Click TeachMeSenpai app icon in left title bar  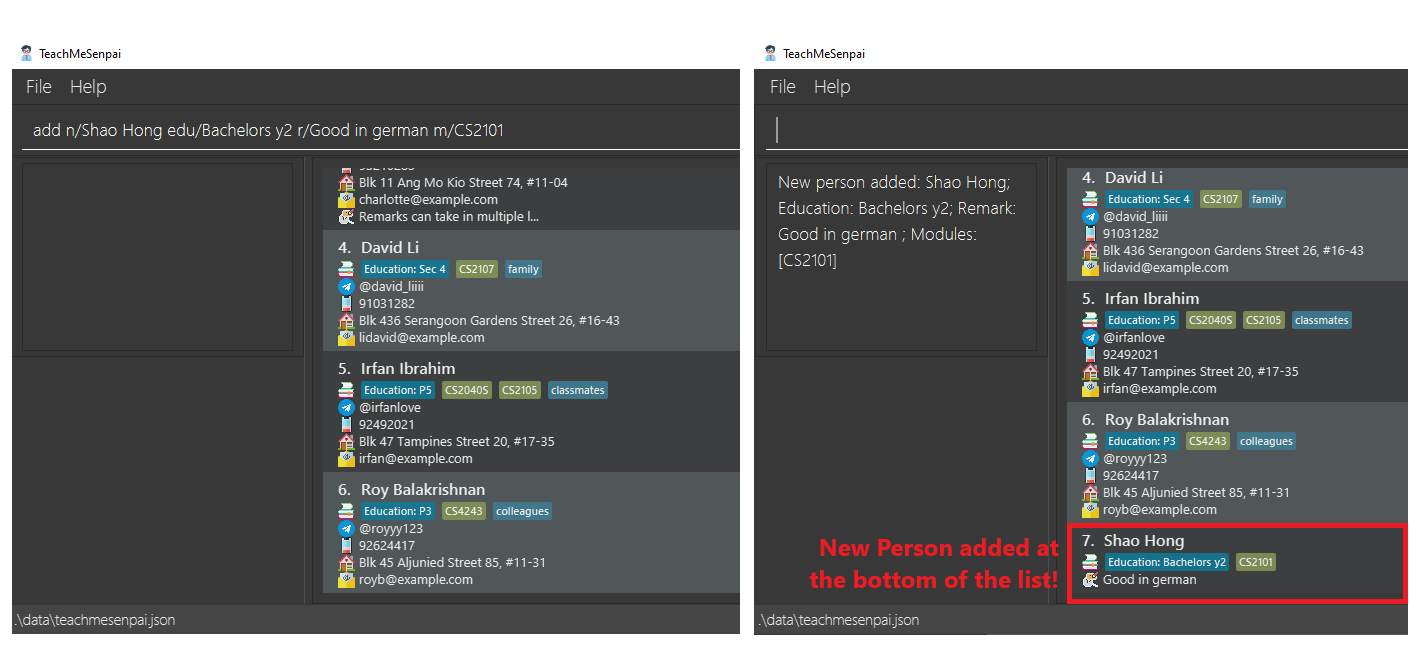[27, 53]
